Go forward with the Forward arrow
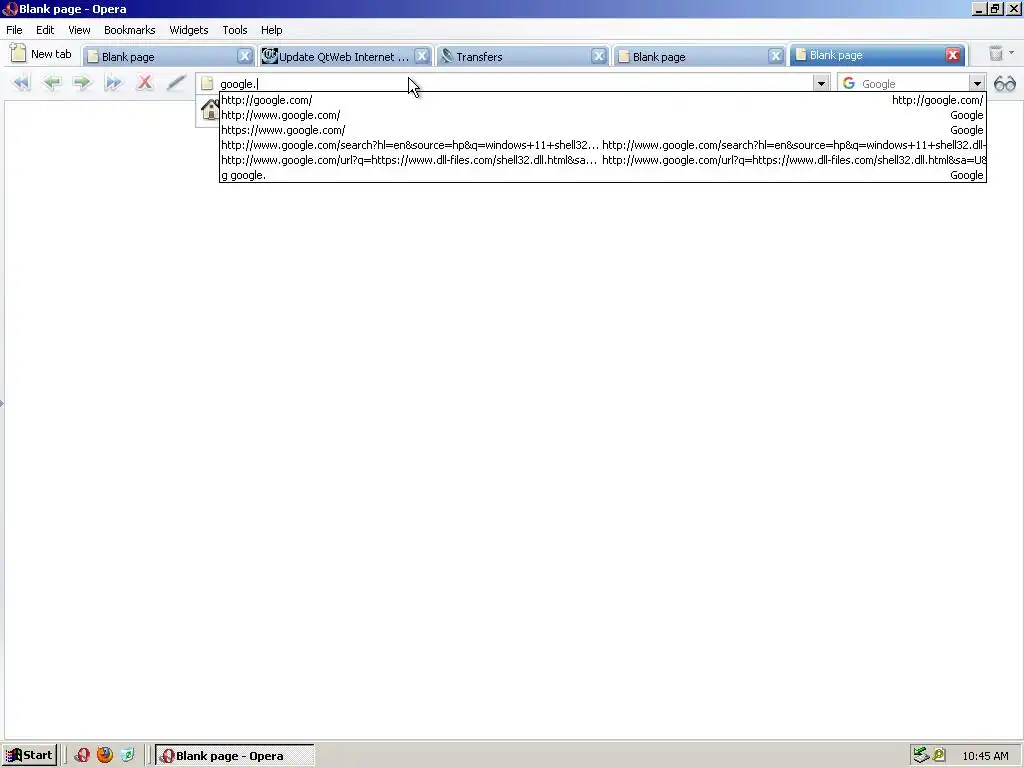The height and width of the screenshot is (768, 1024). click(x=82, y=83)
